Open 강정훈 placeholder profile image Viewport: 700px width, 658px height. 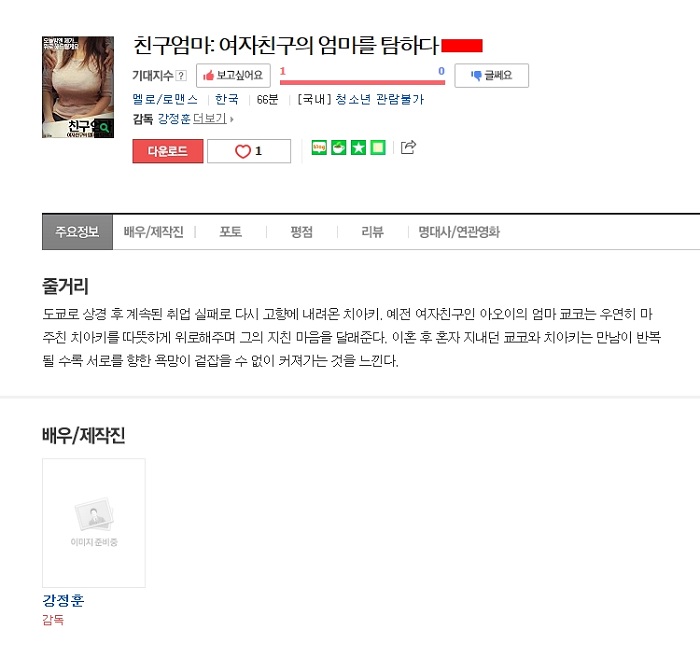pyautogui.click(x=94, y=523)
